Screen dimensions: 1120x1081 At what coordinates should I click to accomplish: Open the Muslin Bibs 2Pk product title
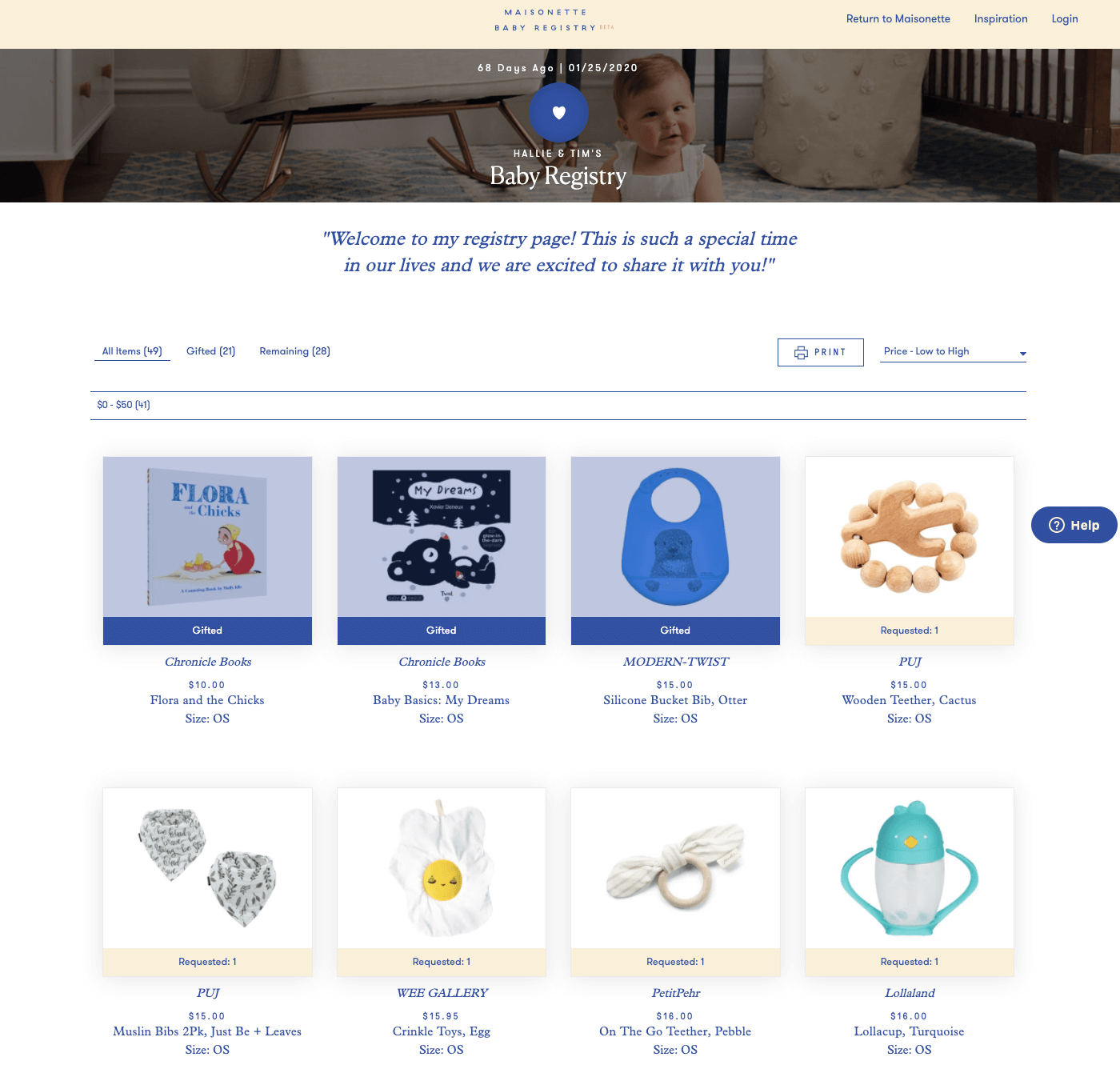tap(207, 1031)
